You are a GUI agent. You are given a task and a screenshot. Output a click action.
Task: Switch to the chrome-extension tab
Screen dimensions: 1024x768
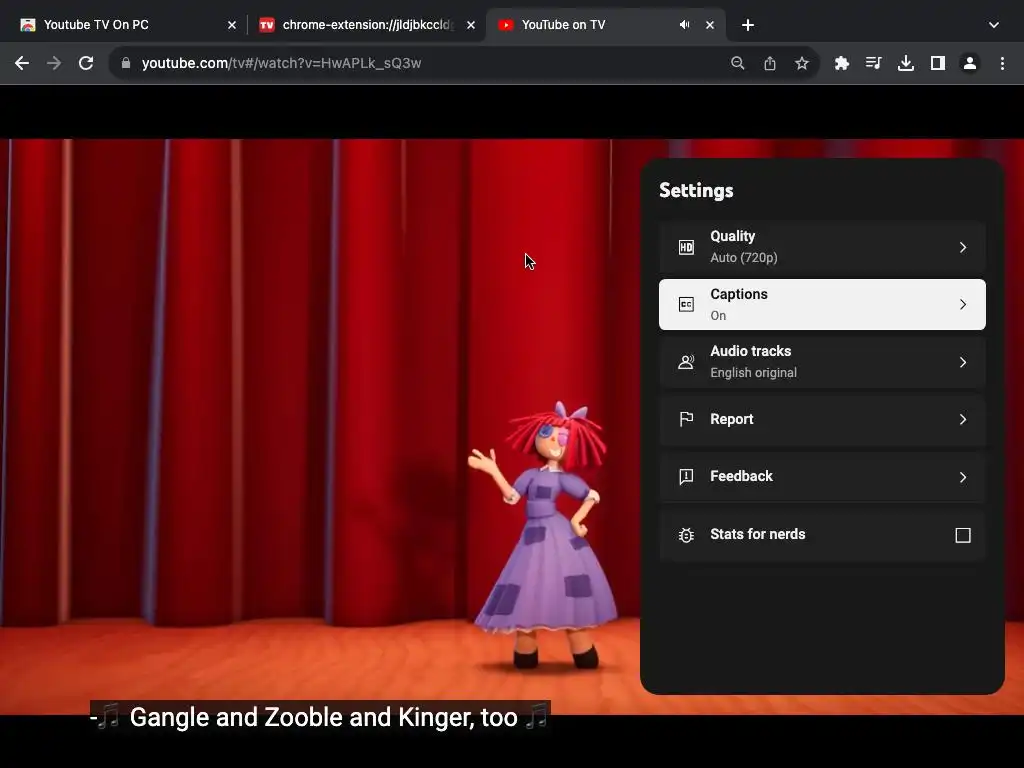point(366,25)
